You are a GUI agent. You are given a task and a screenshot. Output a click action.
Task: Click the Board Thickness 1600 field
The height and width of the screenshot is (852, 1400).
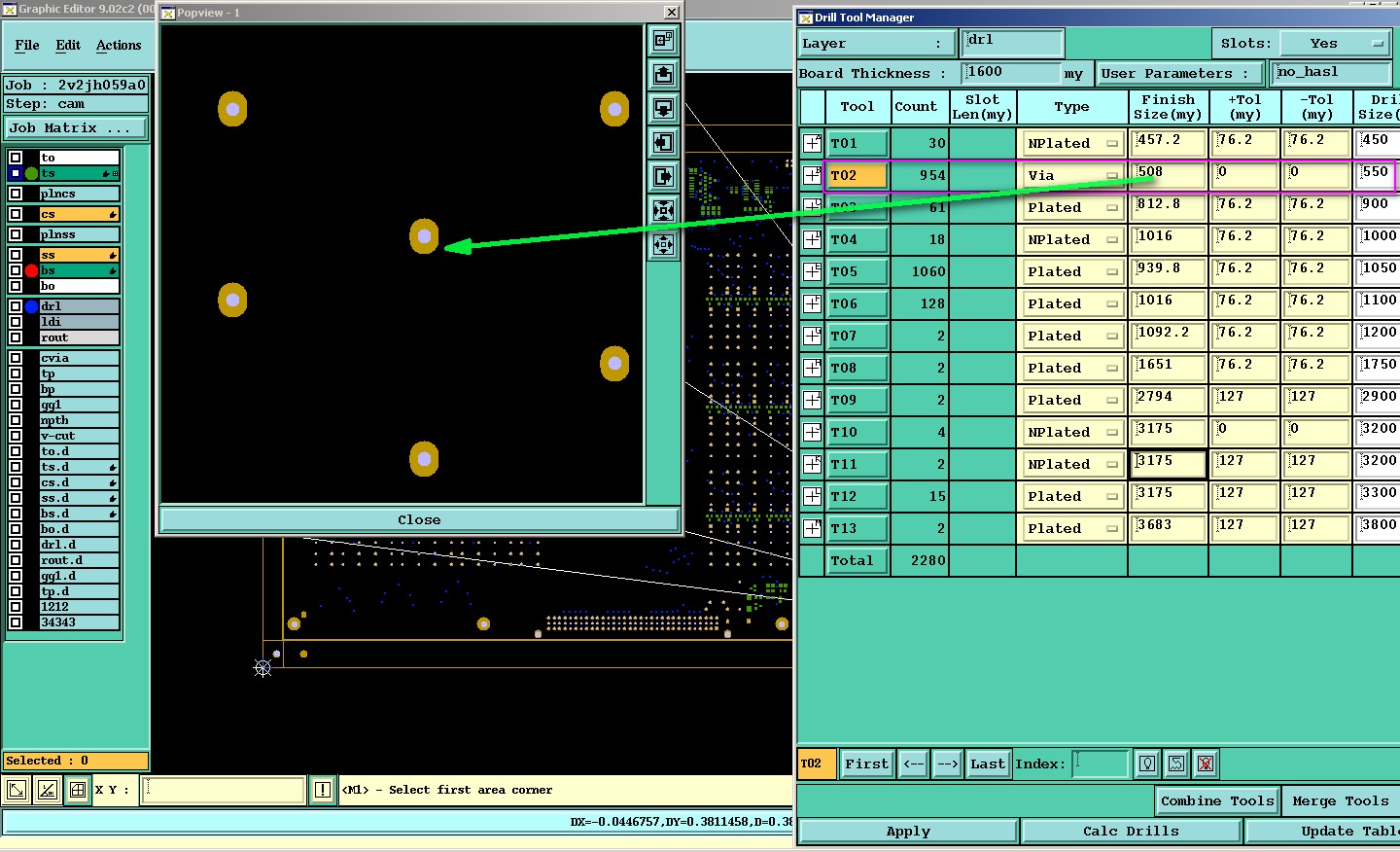click(1011, 73)
